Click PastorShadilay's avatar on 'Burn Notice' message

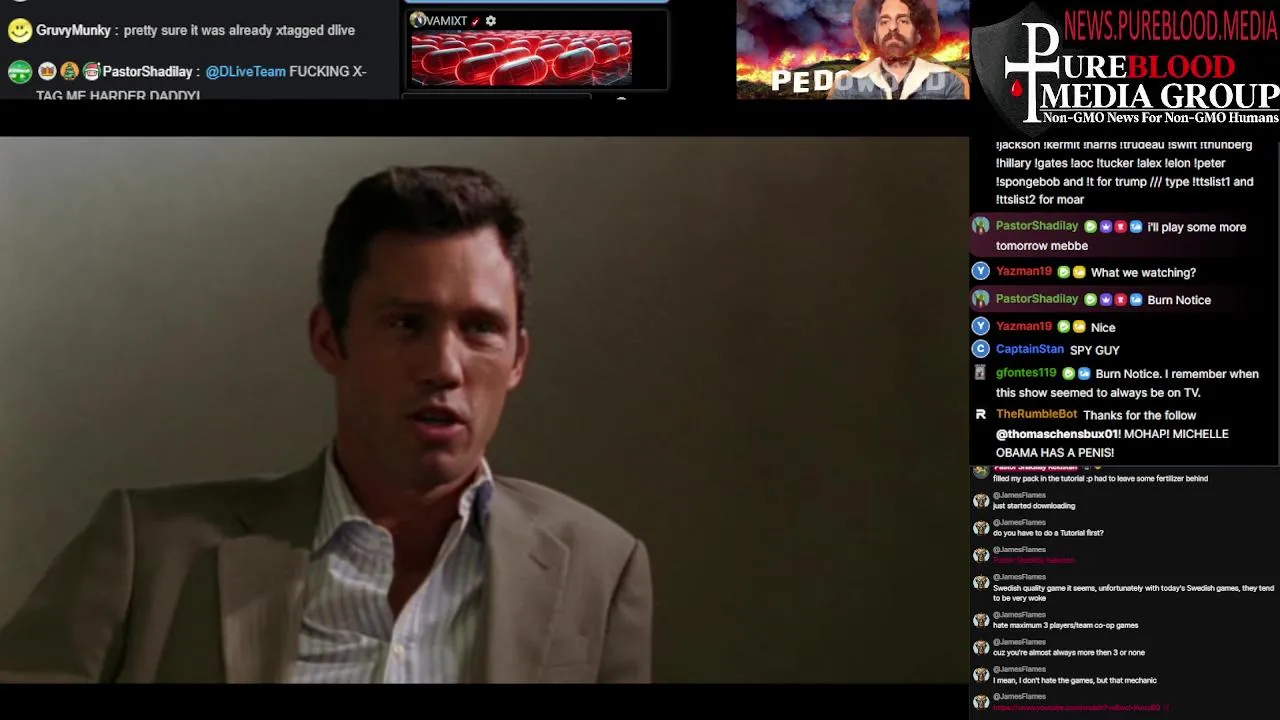[980, 298]
